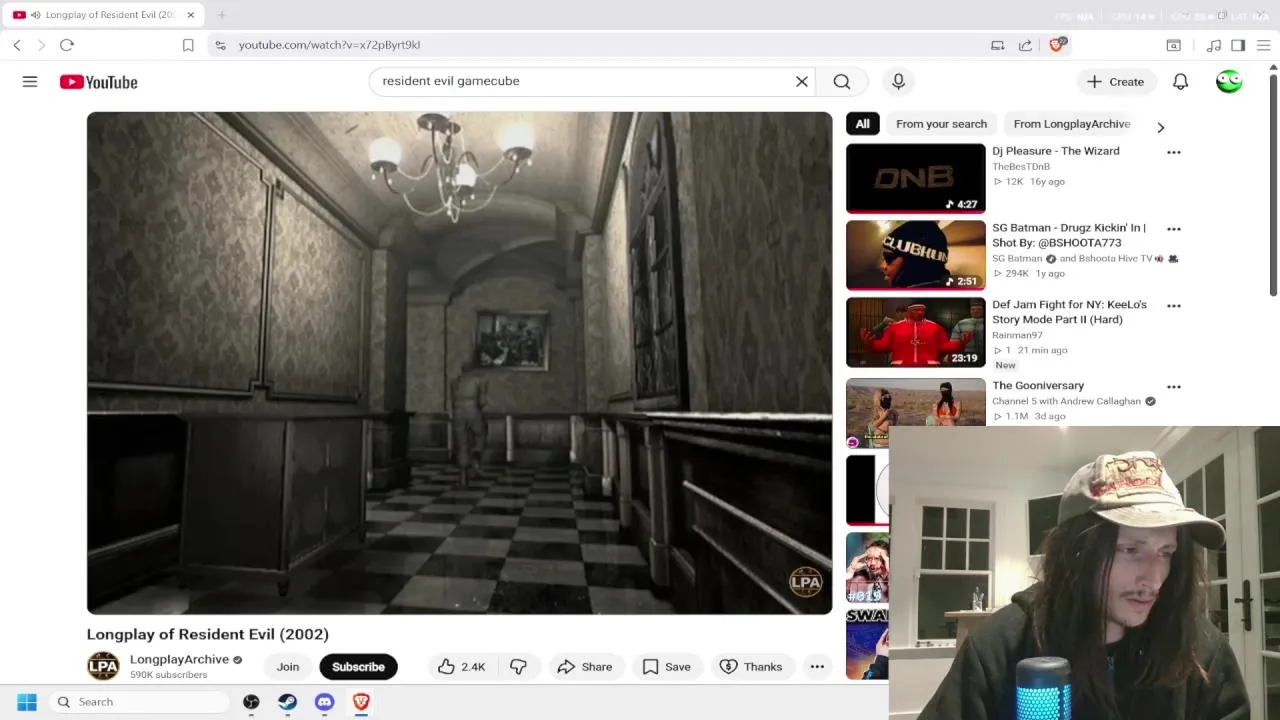Open the LongplayArchive channel name link
This screenshot has width=1280, height=720.
179,659
